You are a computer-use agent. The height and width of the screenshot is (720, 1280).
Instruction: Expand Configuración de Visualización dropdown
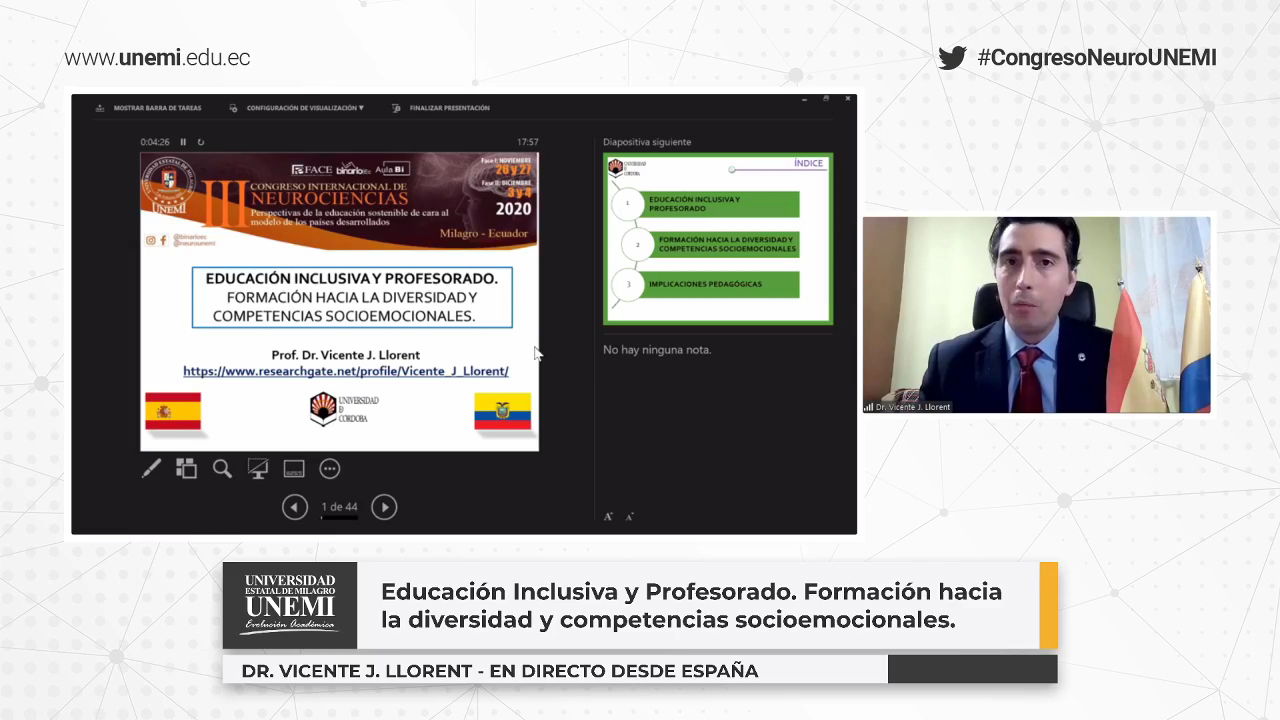click(x=298, y=108)
